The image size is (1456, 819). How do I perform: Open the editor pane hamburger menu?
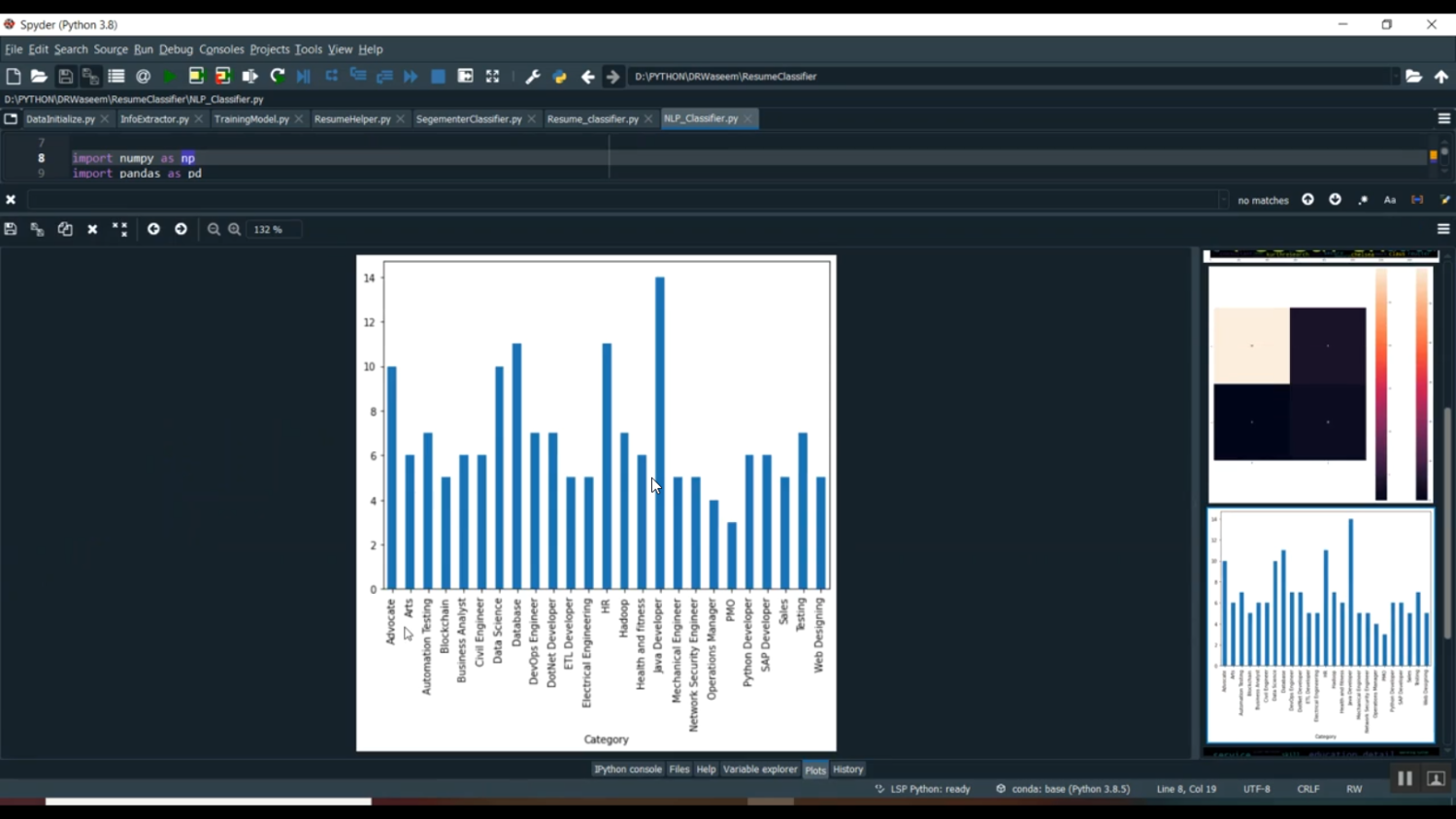pyautogui.click(x=1443, y=118)
